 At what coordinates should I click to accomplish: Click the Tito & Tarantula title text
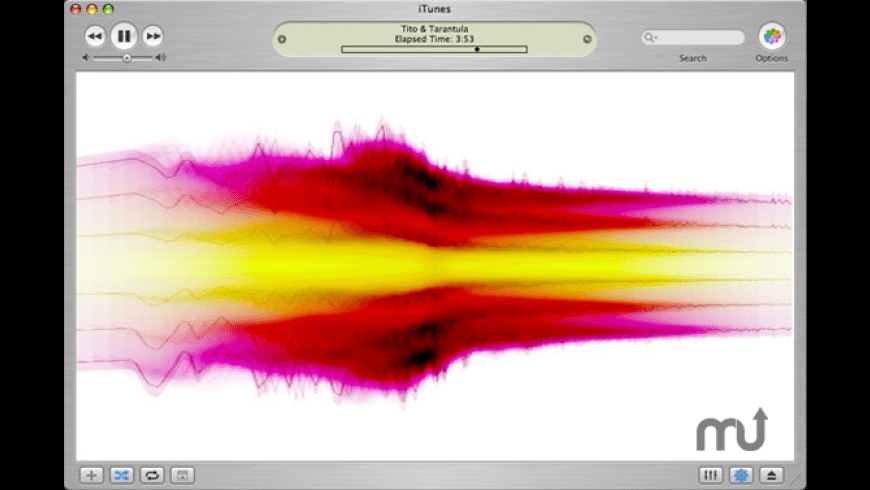point(434,29)
